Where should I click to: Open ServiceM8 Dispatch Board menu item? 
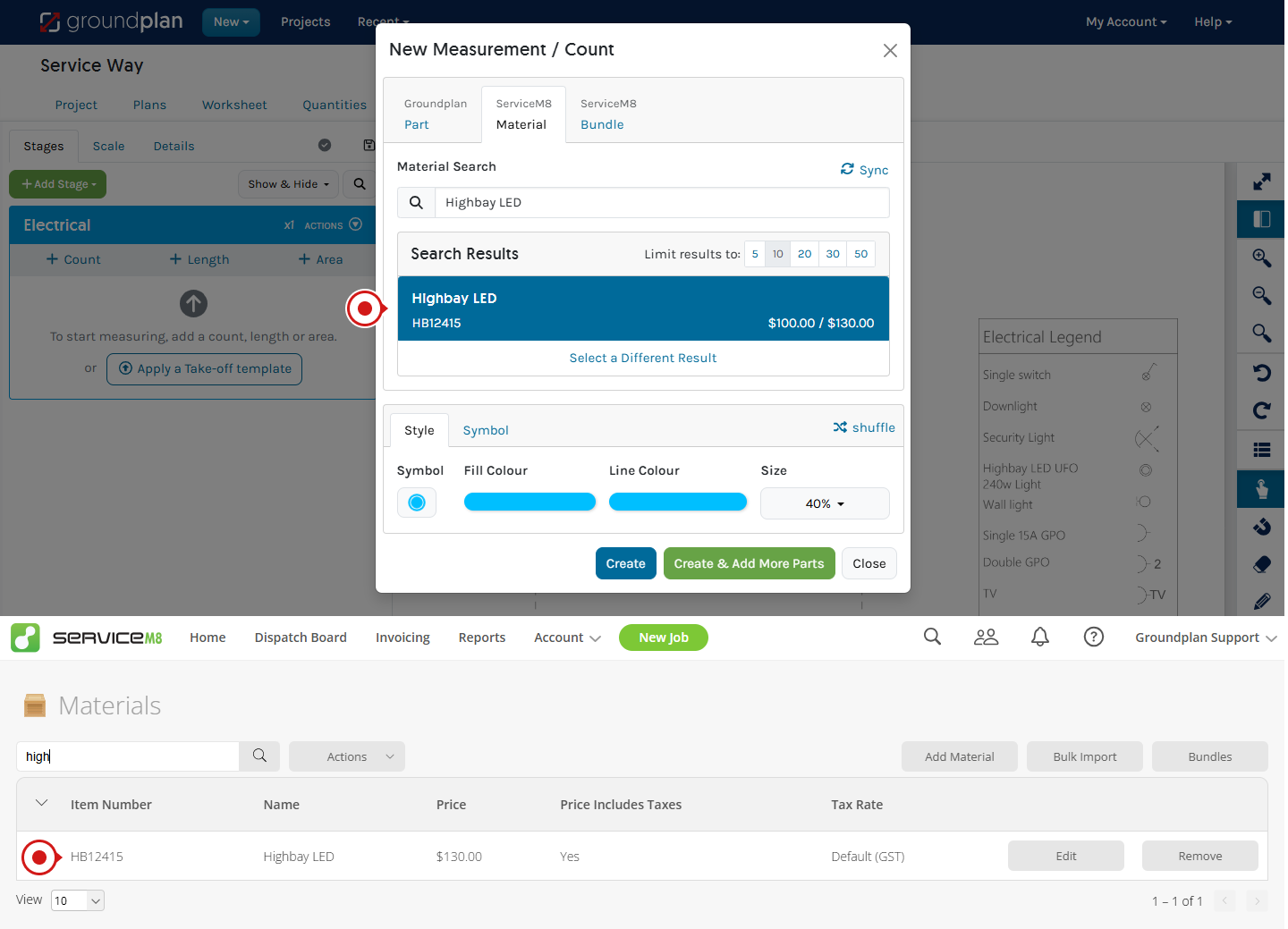click(x=301, y=638)
